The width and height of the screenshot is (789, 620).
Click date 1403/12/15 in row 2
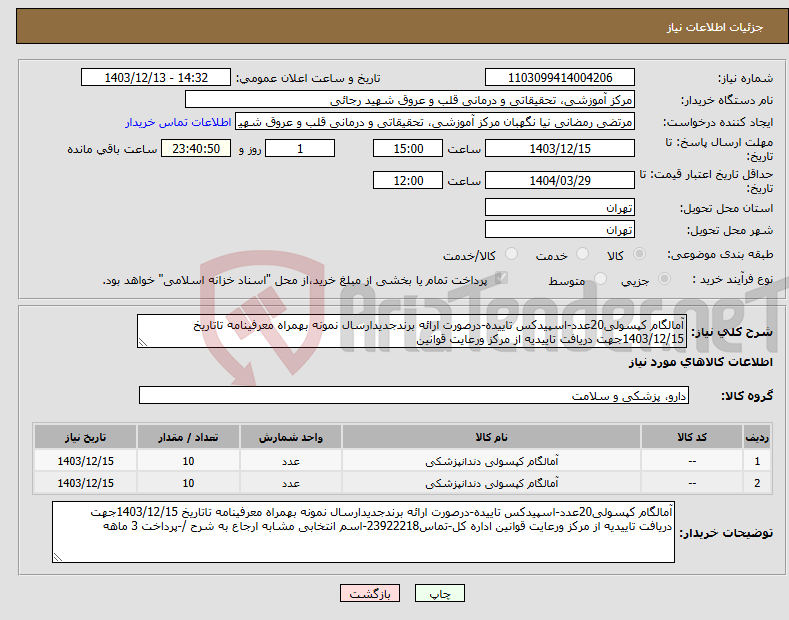point(86,483)
